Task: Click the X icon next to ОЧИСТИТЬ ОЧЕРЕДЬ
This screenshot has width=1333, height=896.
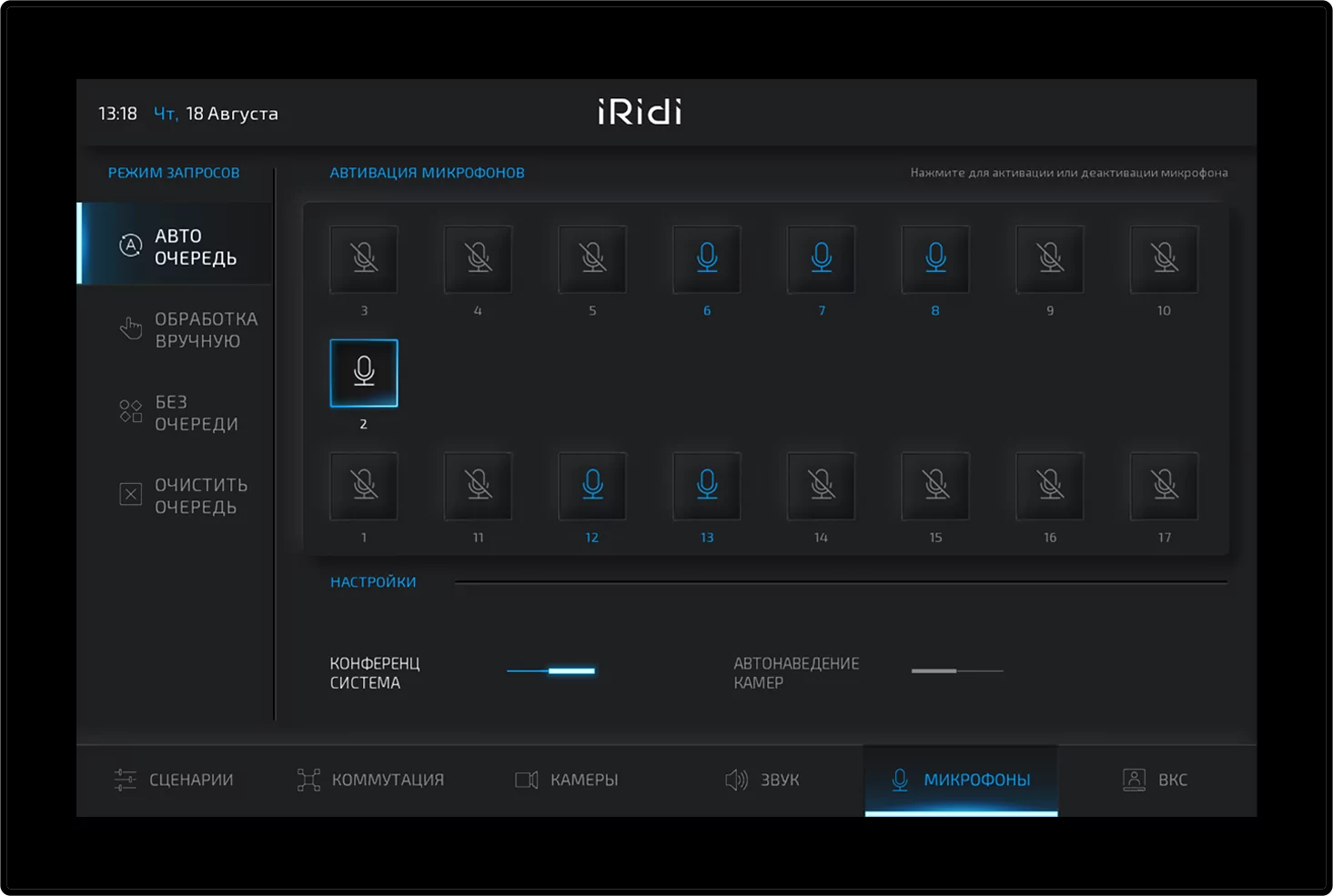Action: pos(130,494)
